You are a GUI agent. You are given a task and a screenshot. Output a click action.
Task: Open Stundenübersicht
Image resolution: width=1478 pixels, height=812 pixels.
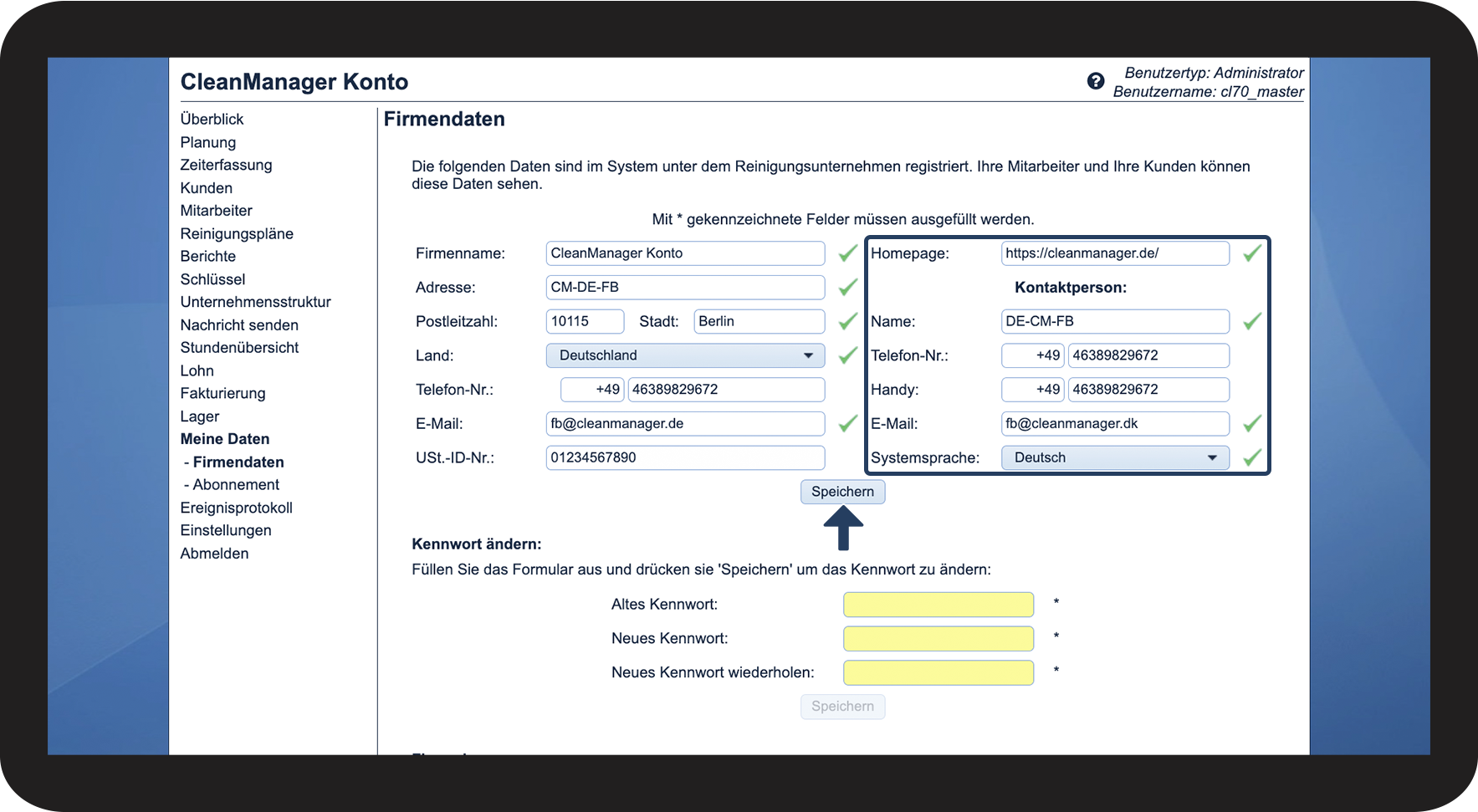click(239, 347)
